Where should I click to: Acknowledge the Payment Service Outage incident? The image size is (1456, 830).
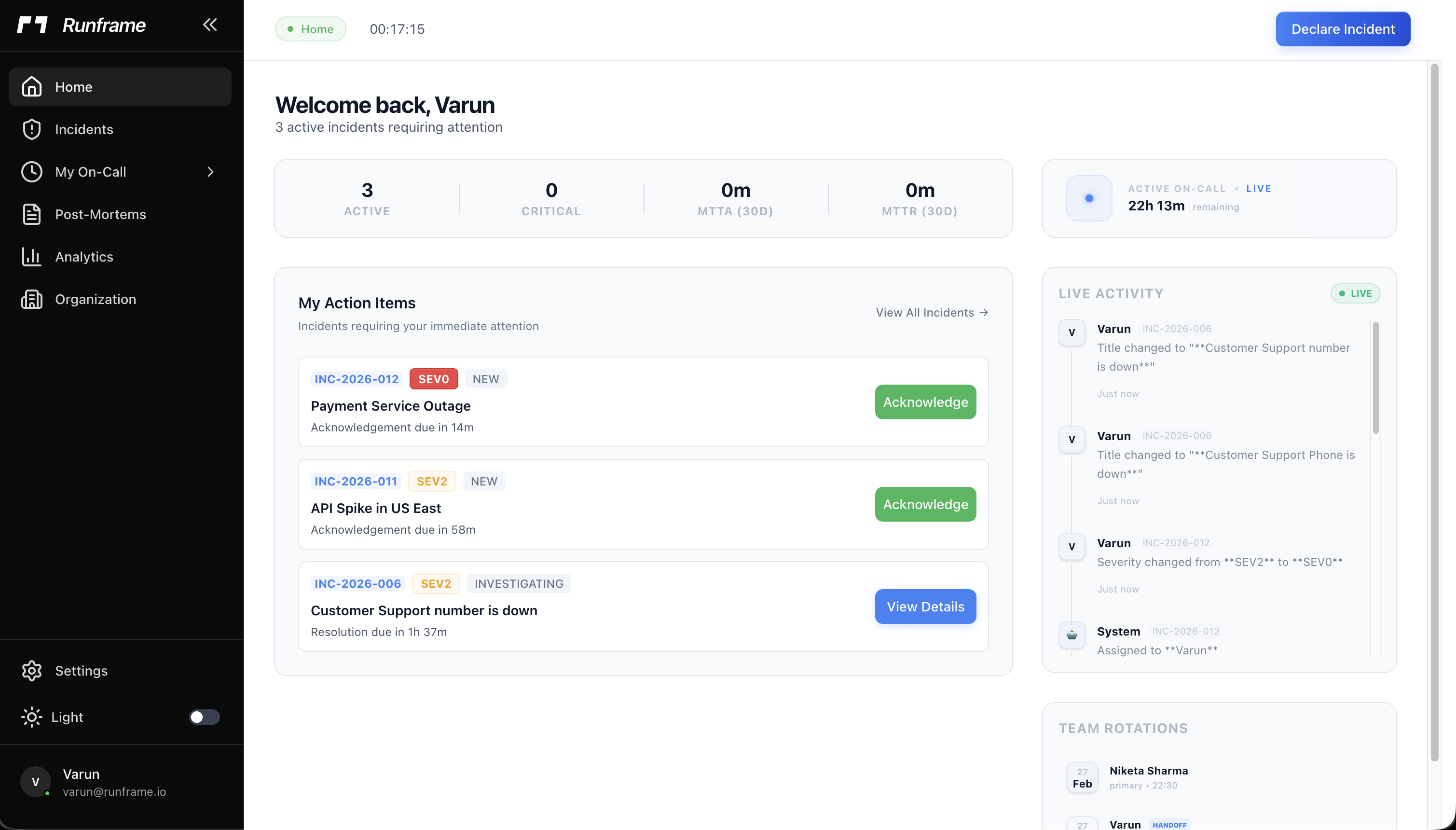point(925,402)
